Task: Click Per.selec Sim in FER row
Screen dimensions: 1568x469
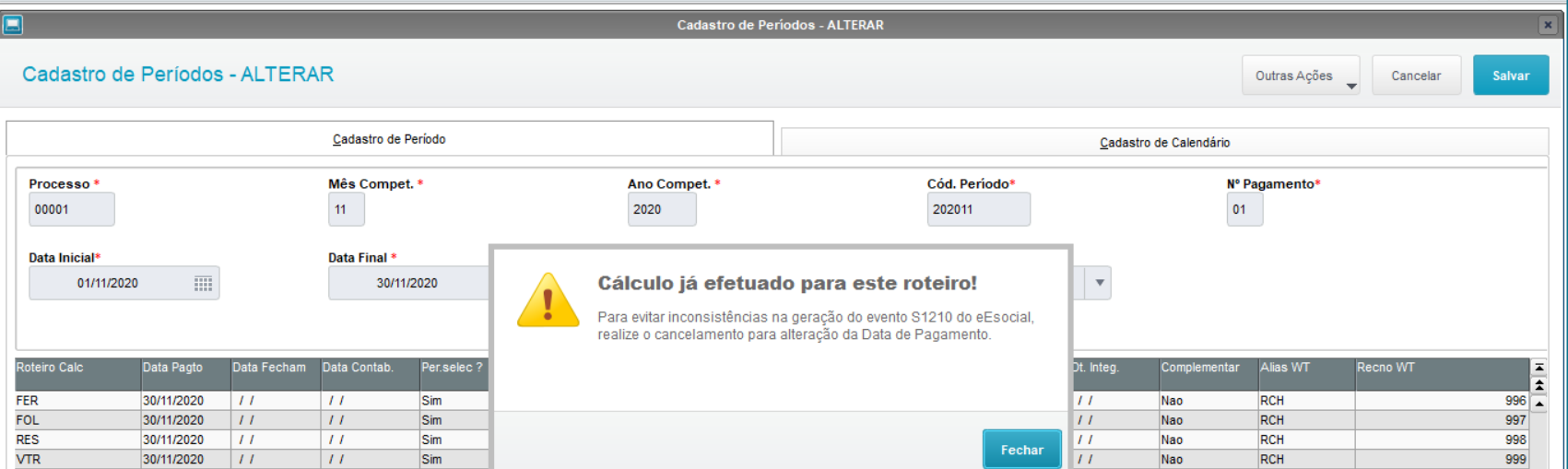Action: click(454, 401)
